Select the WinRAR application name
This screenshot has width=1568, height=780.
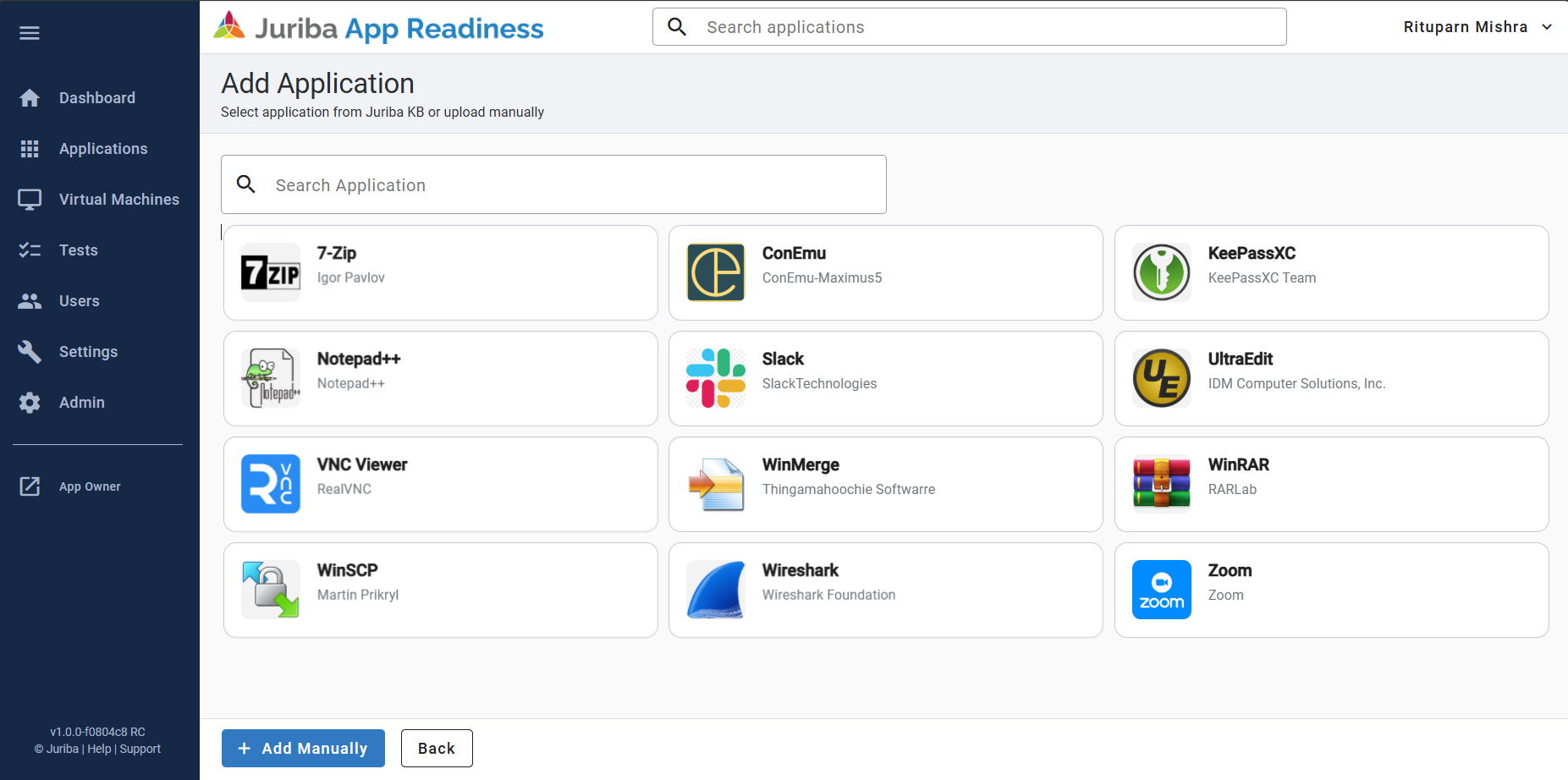coord(1239,464)
